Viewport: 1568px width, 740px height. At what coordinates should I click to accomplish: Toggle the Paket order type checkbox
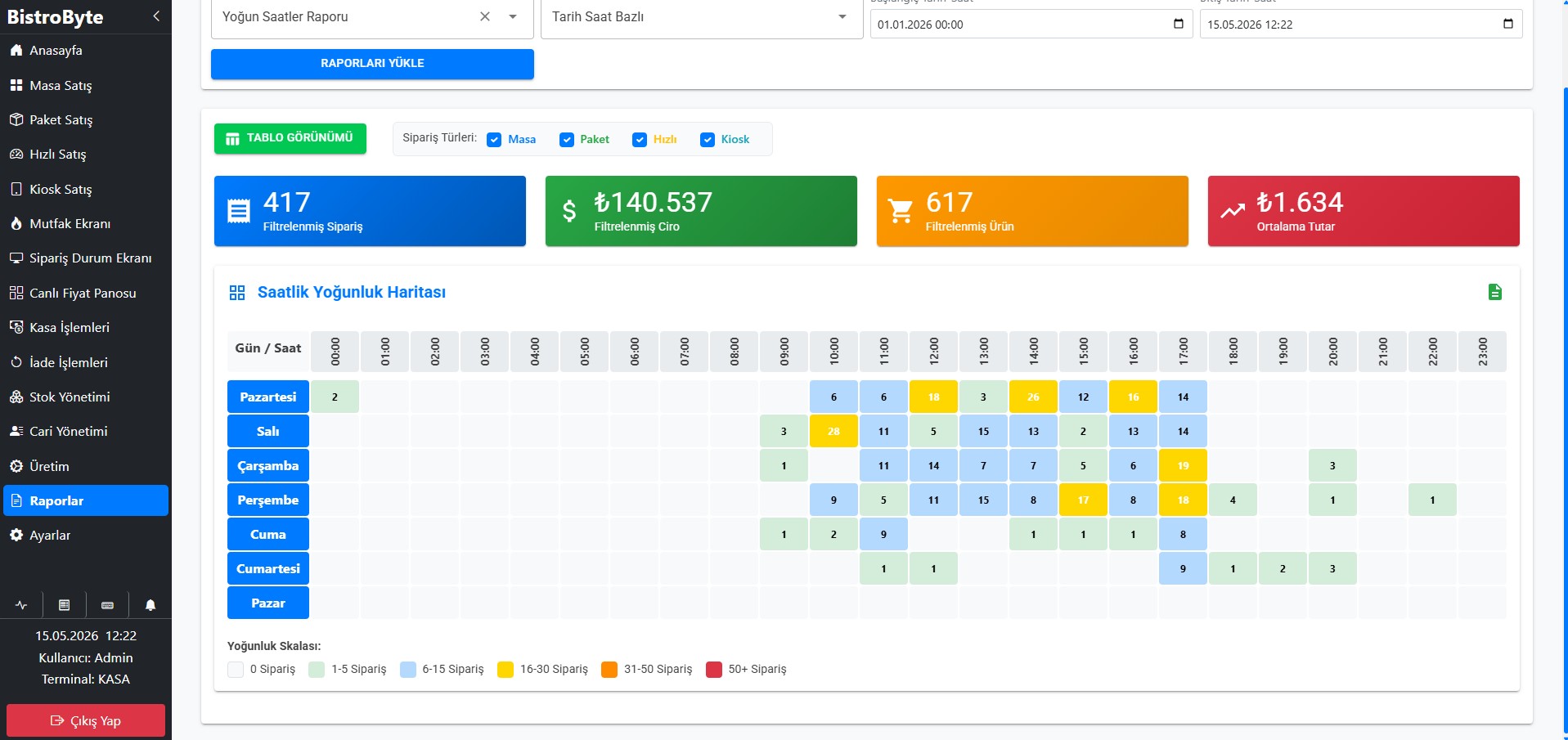[567, 140]
